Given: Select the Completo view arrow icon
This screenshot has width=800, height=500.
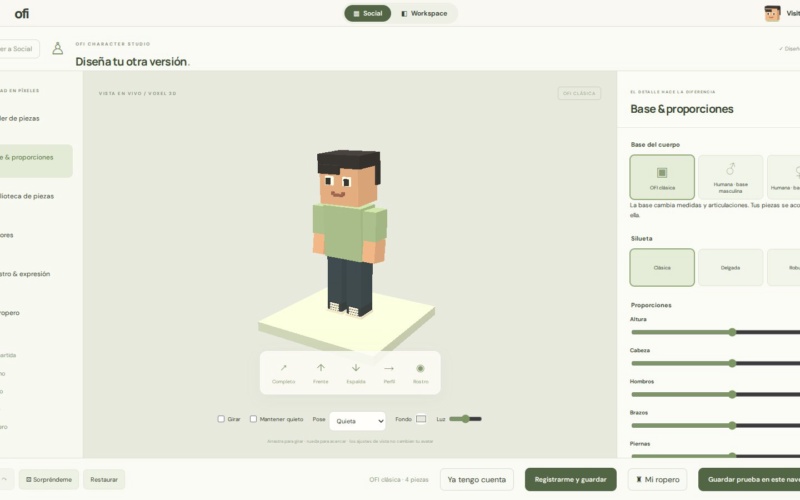Looking at the screenshot, I should [x=284, y=368].
